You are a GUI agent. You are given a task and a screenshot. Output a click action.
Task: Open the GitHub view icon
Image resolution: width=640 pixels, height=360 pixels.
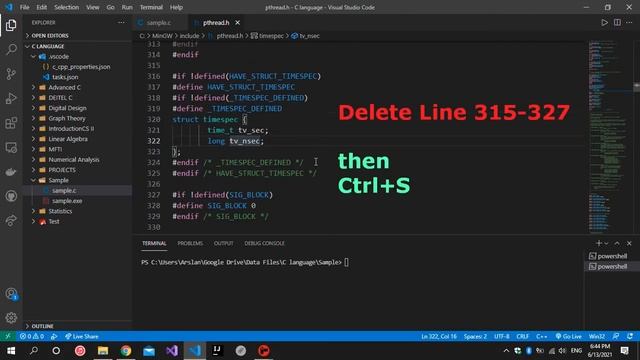click(x=11, y=196)
